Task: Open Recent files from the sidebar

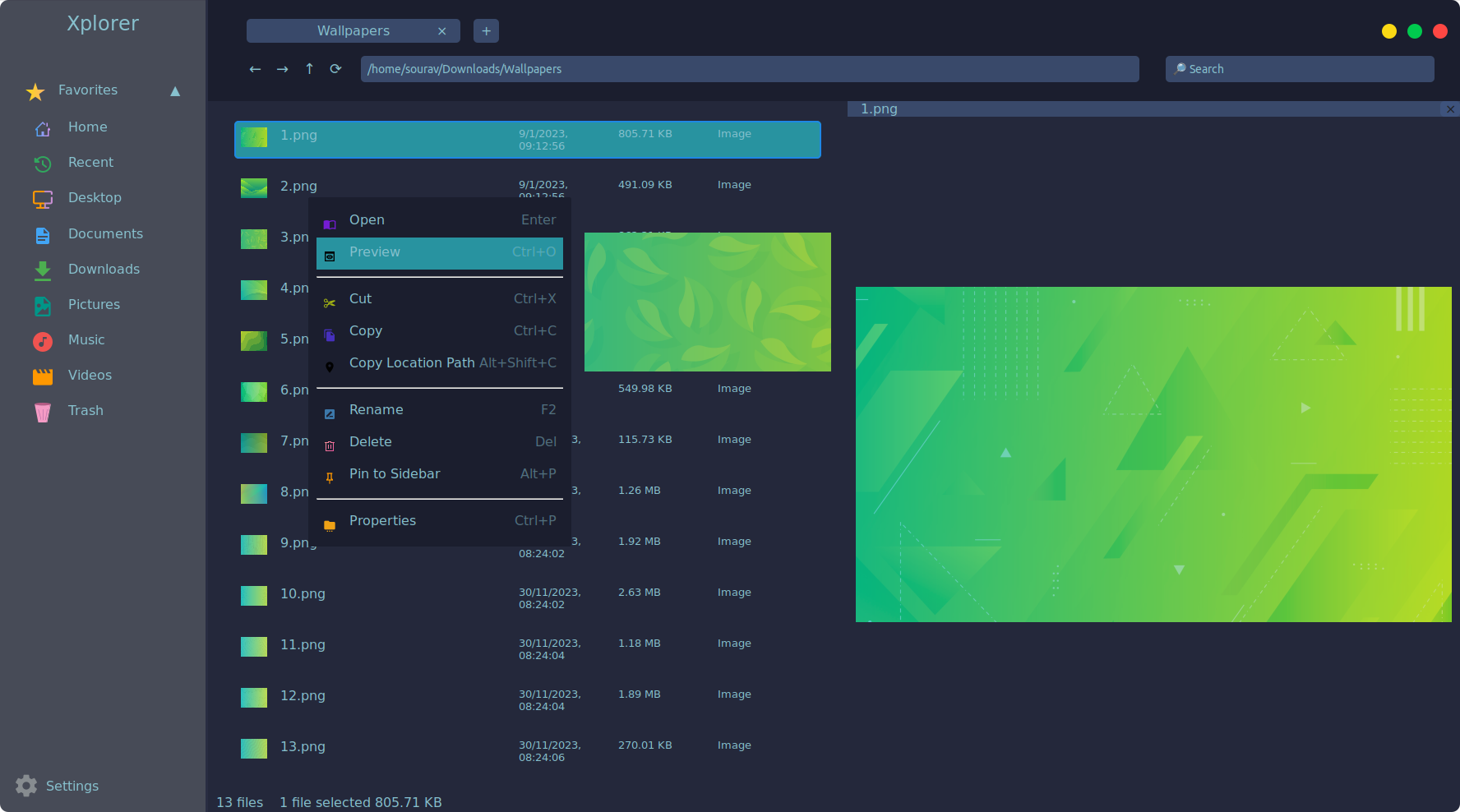Action: pos(90,162)
